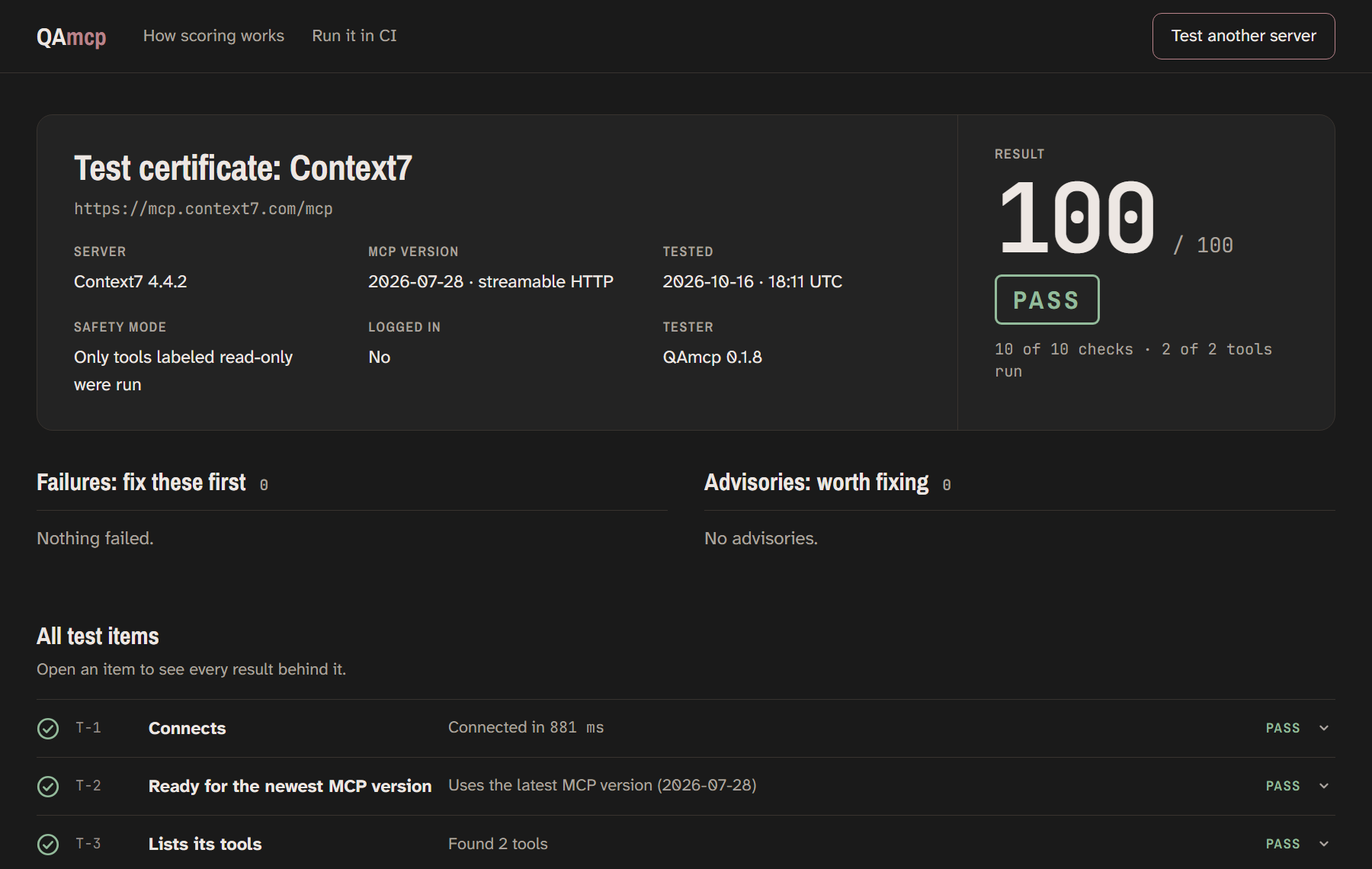Click PASS status in T-3 row

1283,844
